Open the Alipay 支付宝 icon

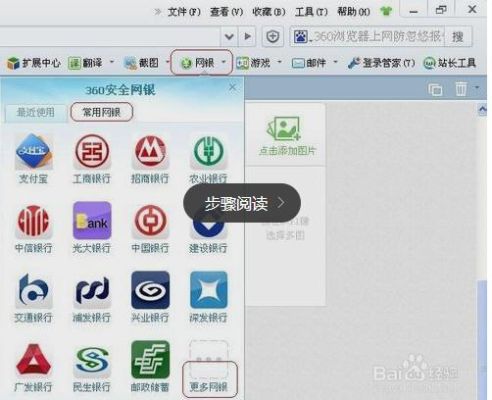pyautogui.click(x=33, y=151)
